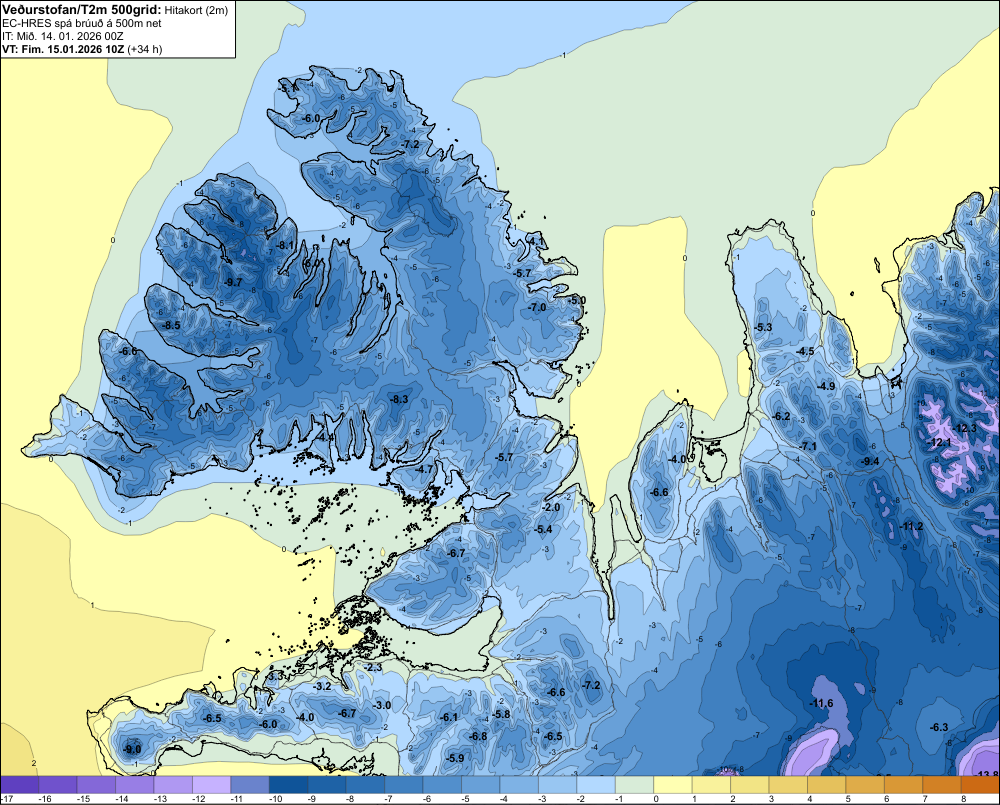Click the '-3.2' temperature label

point(323,686)
